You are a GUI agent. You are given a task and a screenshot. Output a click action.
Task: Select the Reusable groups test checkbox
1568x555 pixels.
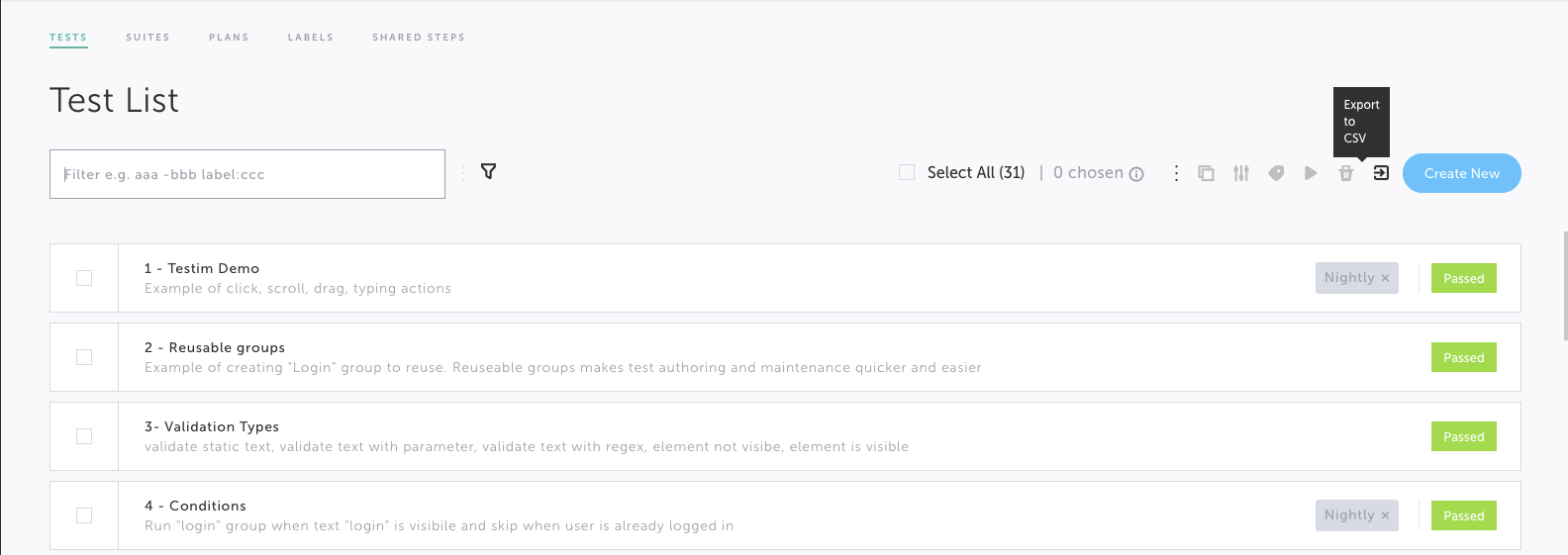tap(84, 357)
